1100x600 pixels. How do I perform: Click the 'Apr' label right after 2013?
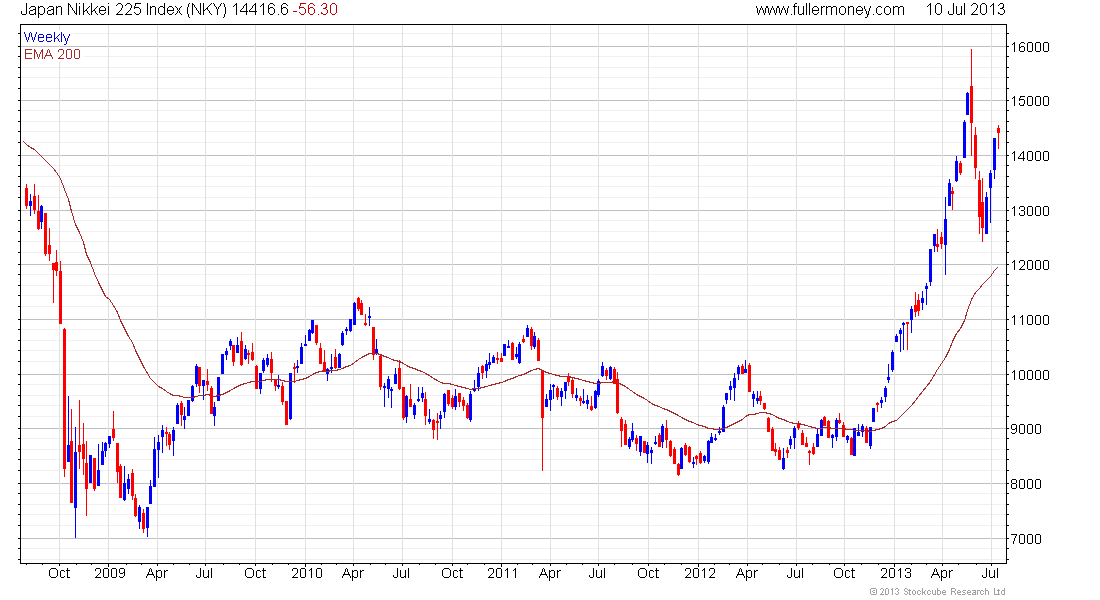(x=942, y=573)
